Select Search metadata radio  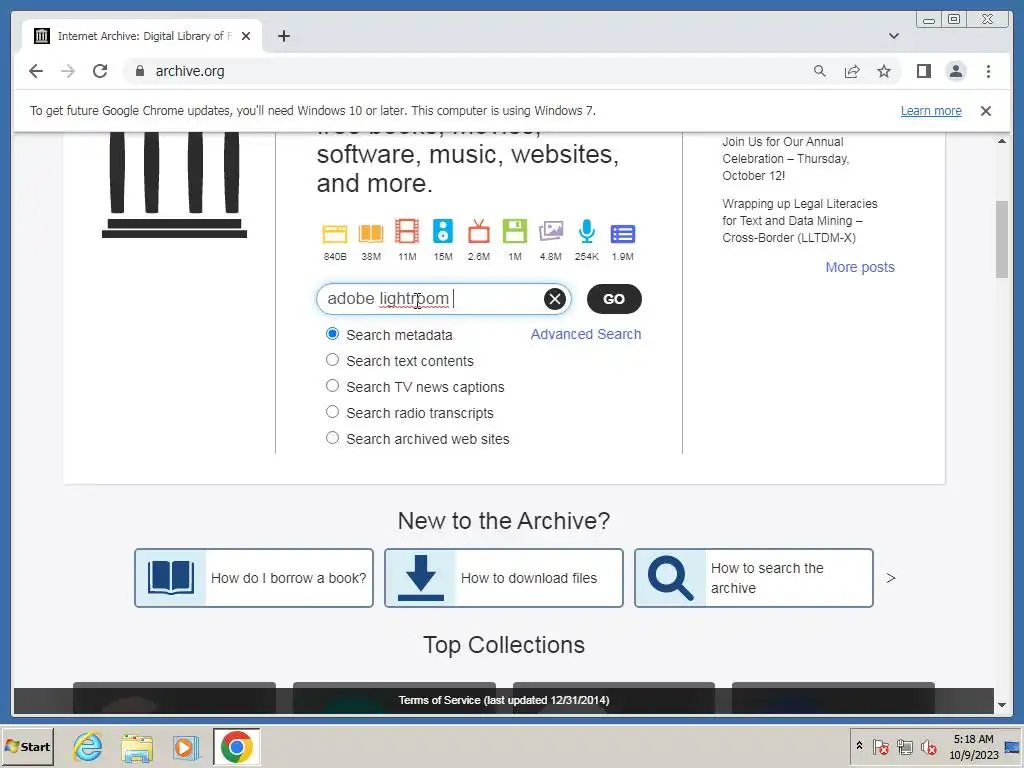pyautogui.click(x=332, y=334)
